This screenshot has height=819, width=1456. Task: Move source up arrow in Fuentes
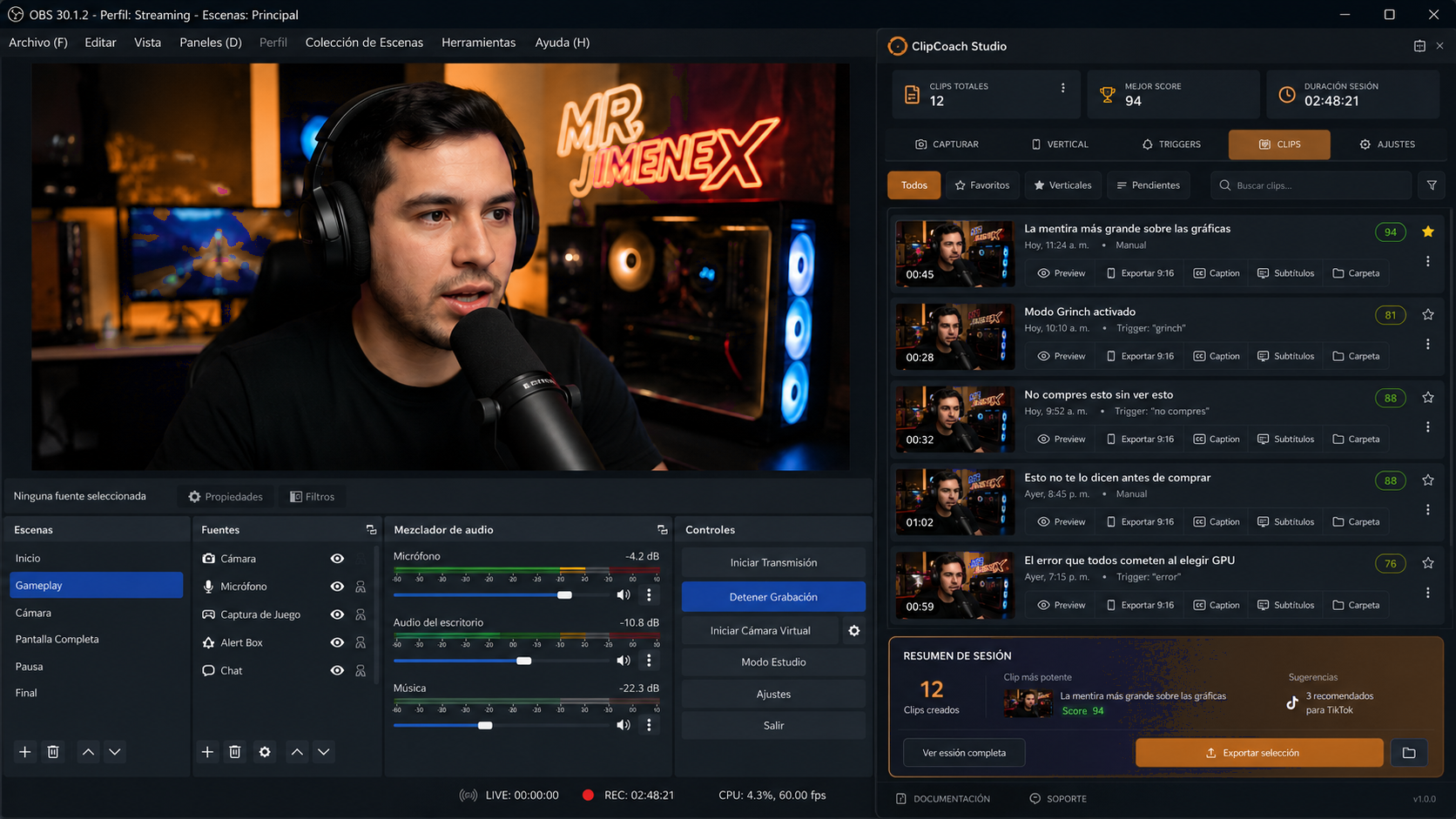(x=297, y=752)
